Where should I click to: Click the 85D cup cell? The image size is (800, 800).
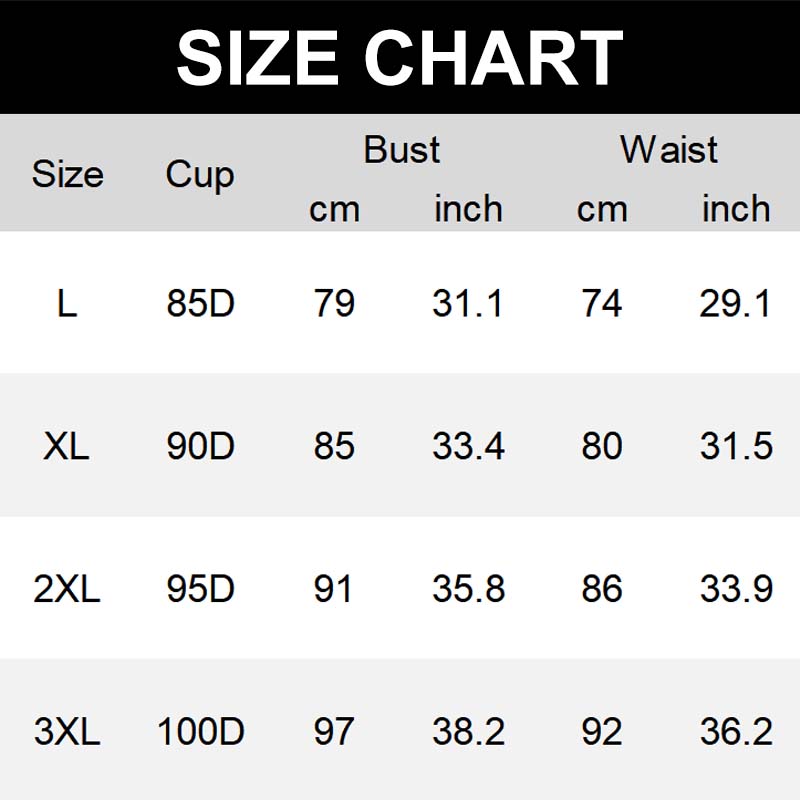(200, 303)
